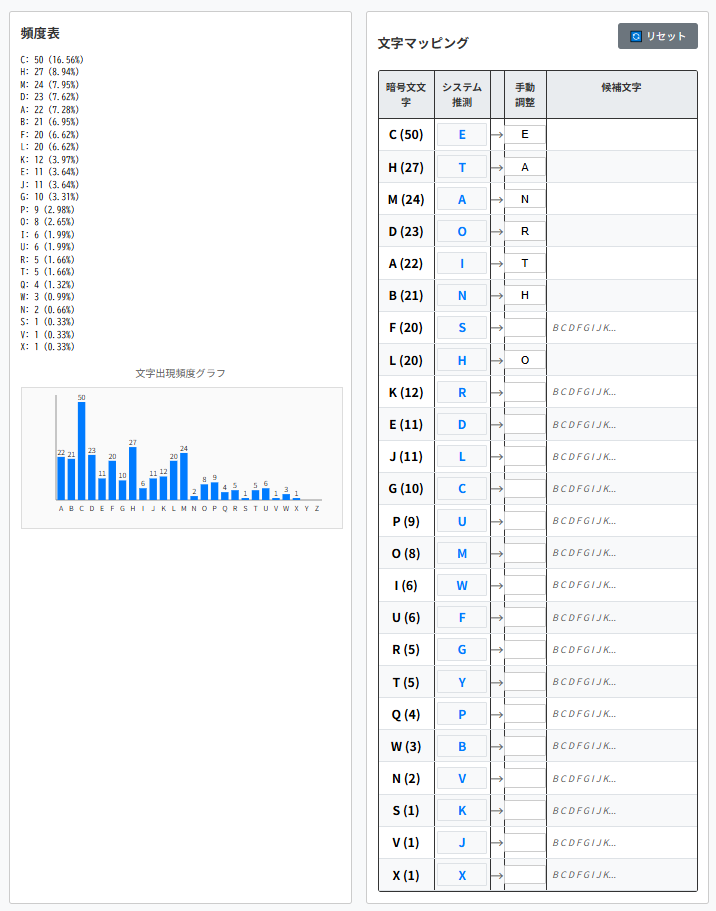Choose system guess X in the X (1) row
This screenshot has height=911, width=716.
[x=462, y=875]
